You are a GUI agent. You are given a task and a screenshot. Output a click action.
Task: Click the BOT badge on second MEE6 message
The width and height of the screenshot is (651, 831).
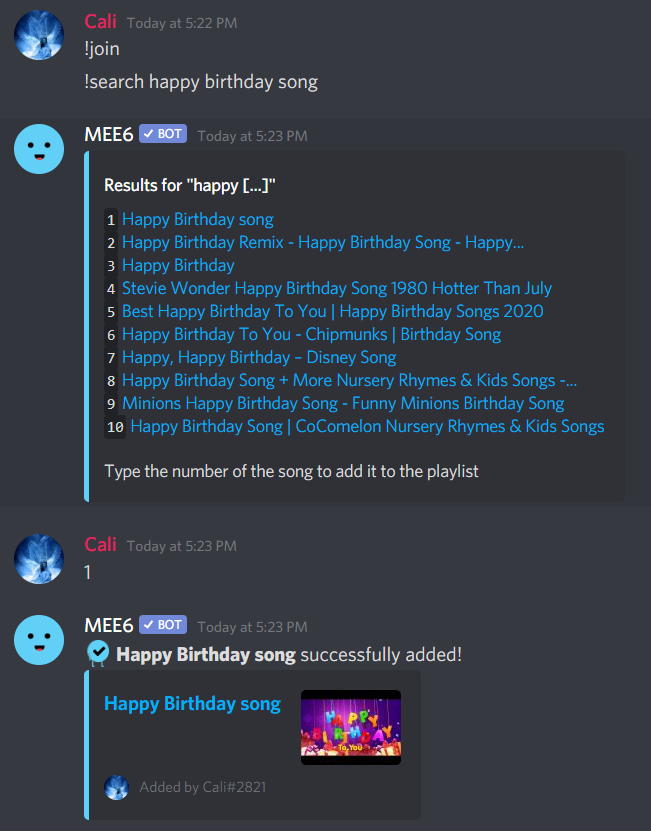[x=163, y=624]
